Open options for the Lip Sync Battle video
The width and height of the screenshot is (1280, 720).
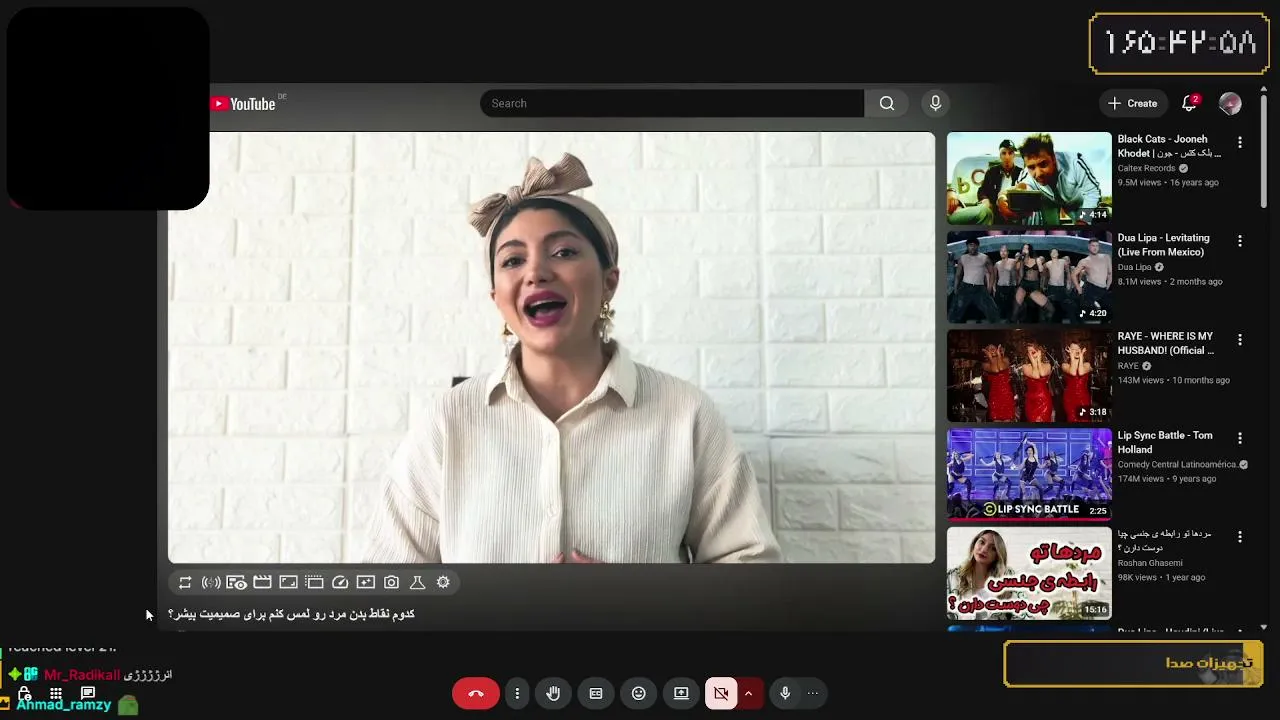tap(1240, 438)
